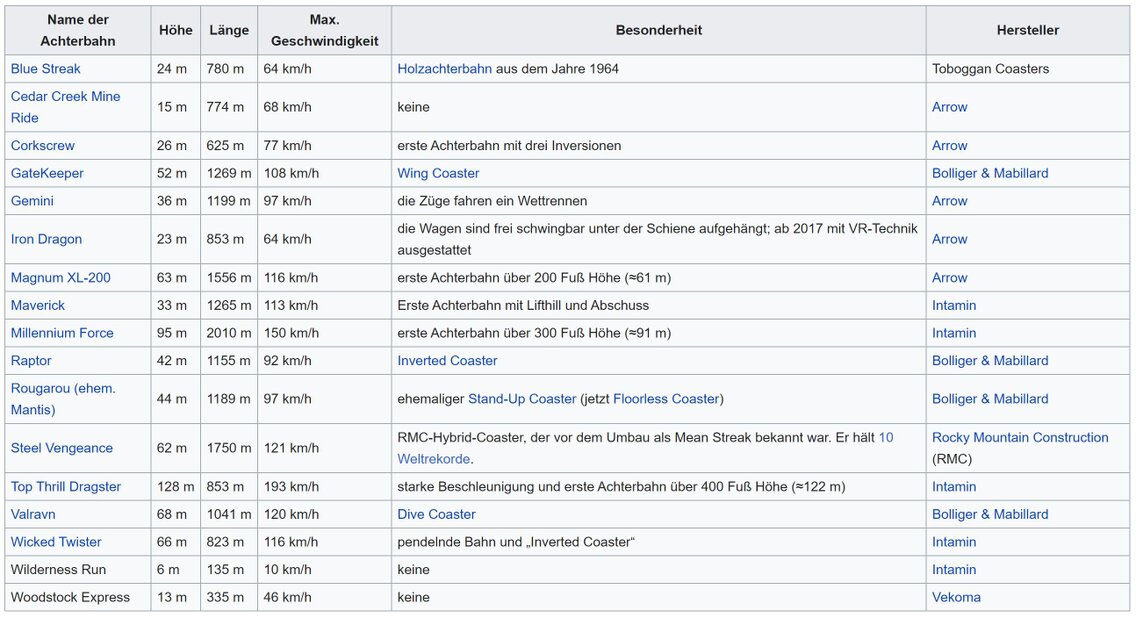The image size is (1136, 618).
Task: Select the '150 km/h' speed cell
Action: (x=325, y=333)
